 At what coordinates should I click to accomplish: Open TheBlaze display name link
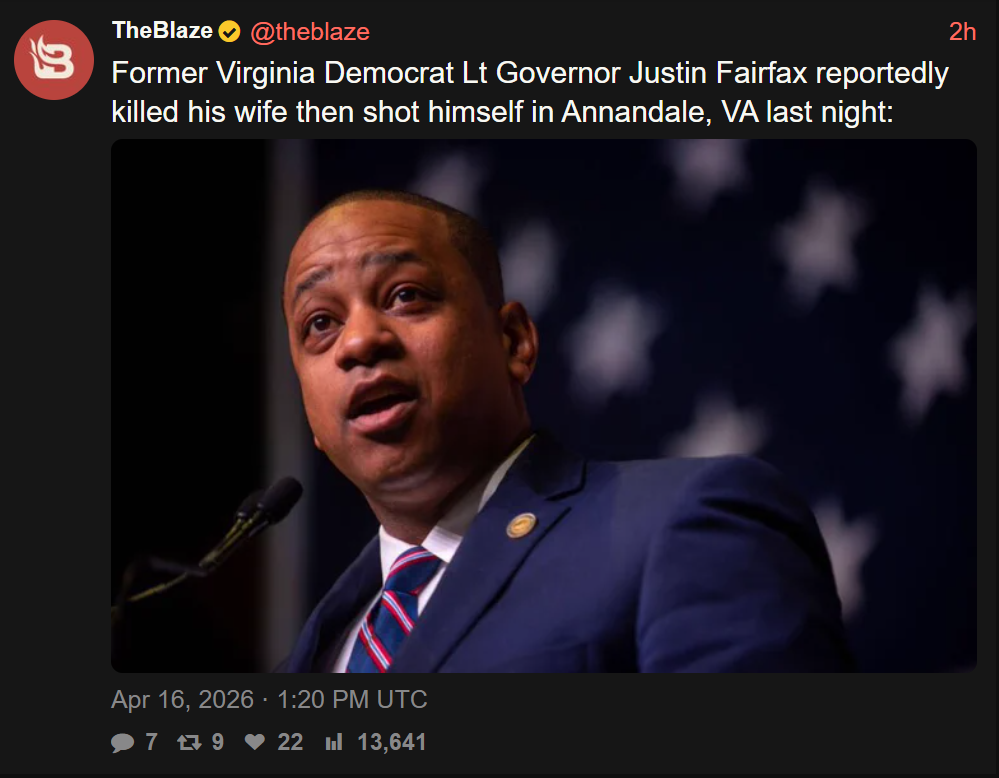pyautogui.click(x=162, y=31)
